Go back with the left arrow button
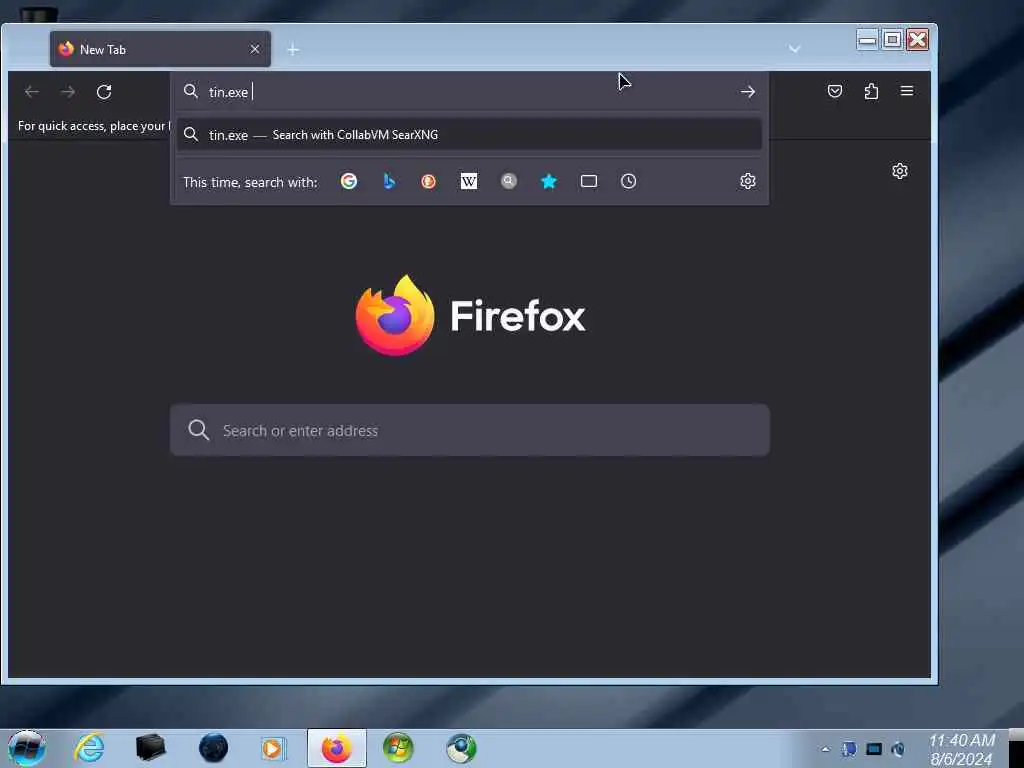 click(x=31, y=91)
